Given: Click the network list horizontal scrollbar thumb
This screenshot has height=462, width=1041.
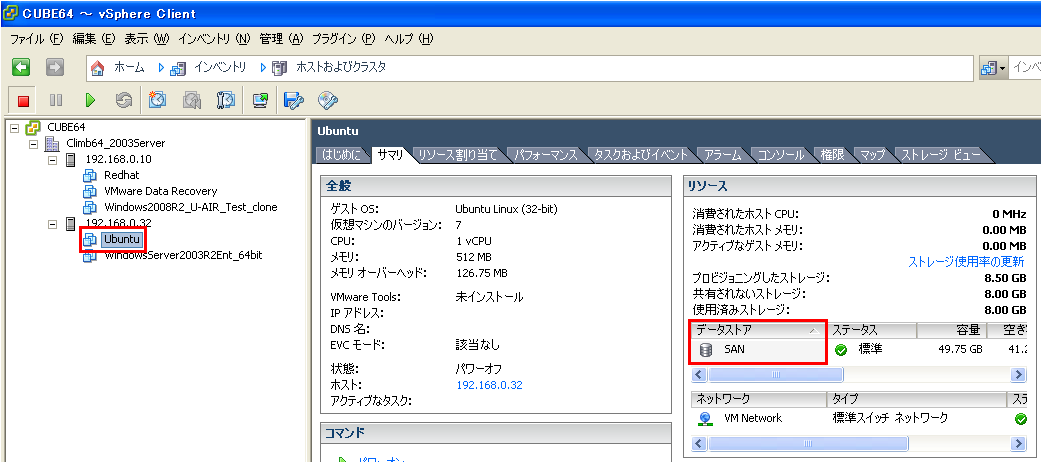Looking at the screenshot, I should 808,443.
